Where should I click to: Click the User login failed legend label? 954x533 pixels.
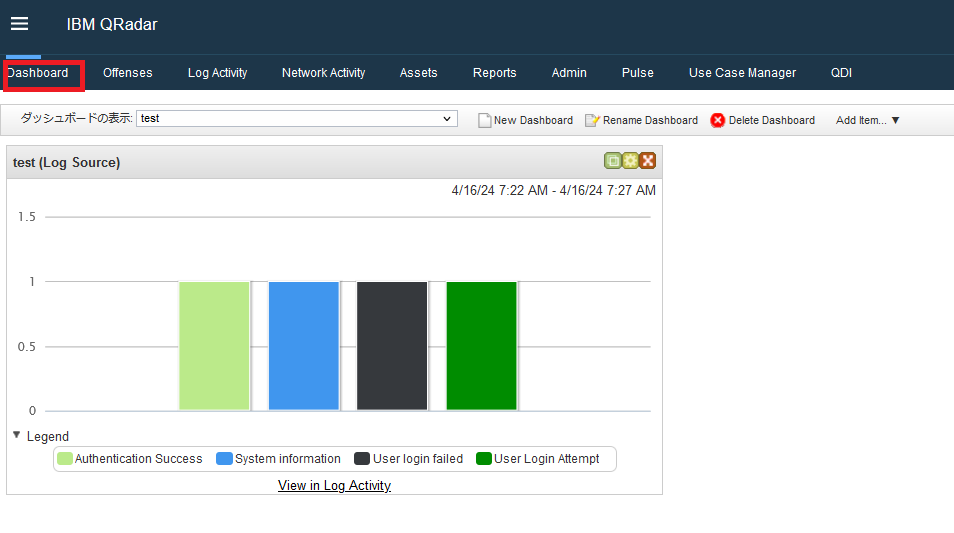tap(418, 459)
